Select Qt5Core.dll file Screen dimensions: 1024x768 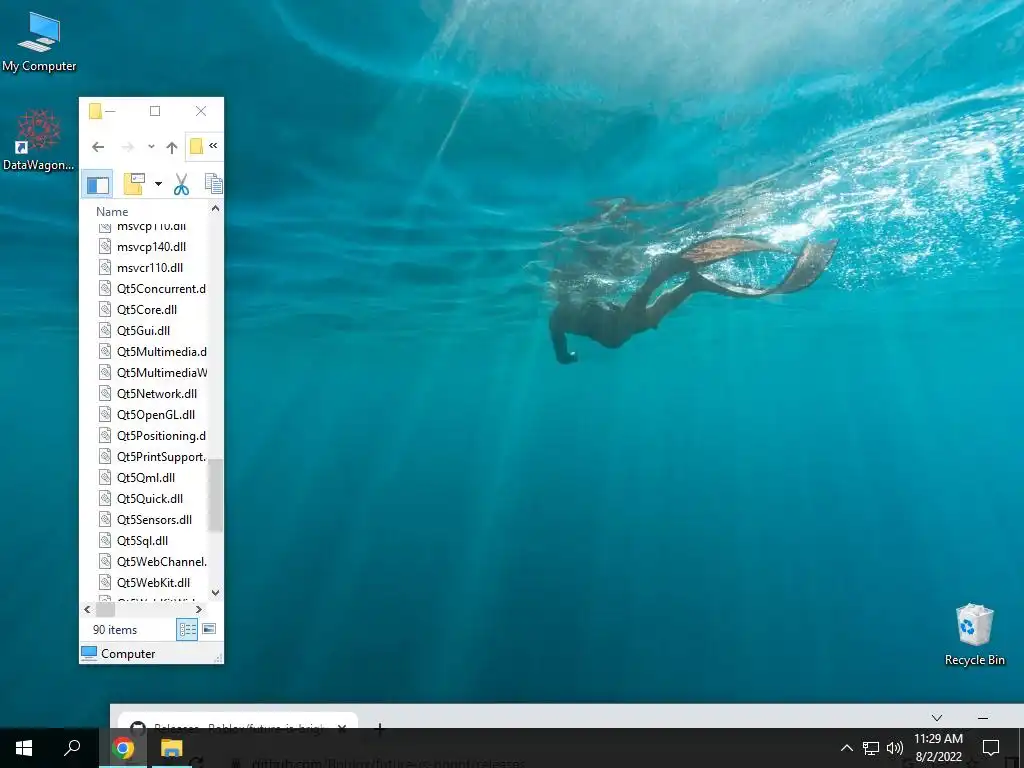point(147,310)
